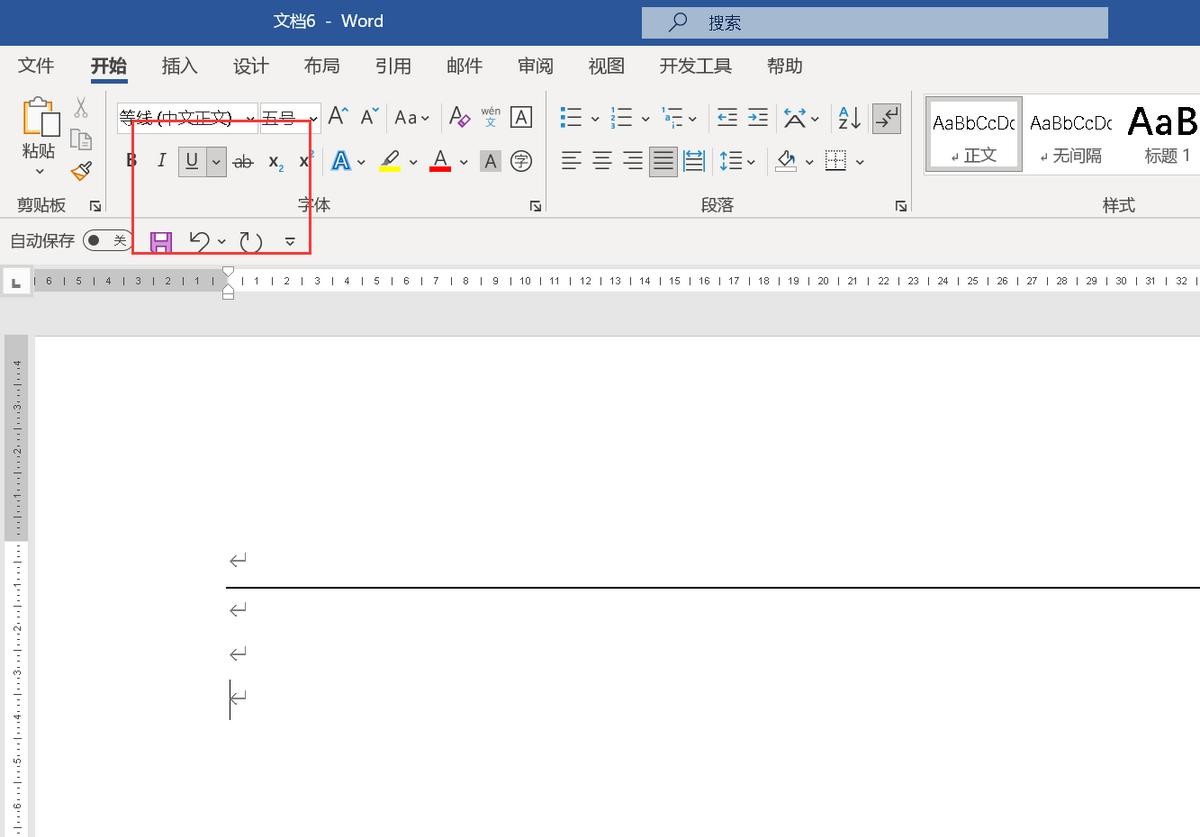Toggle underline formatting with U button
This screenshot has height=837, width=1200.
click(x=192, y=161)
